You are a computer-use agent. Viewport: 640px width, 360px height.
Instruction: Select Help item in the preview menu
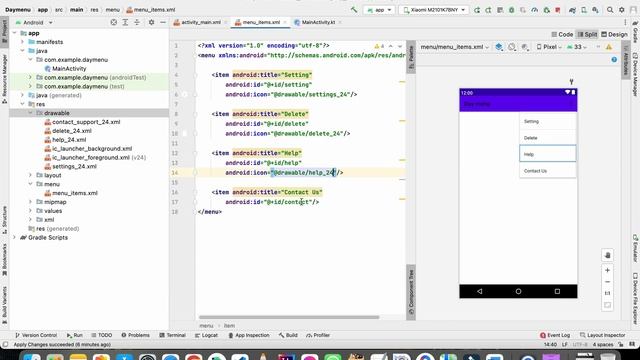547,153
